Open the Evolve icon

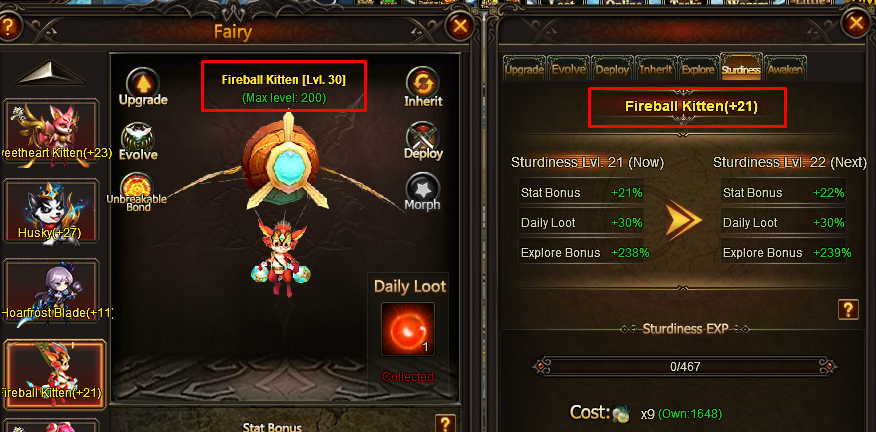click(x=138, y=137)
